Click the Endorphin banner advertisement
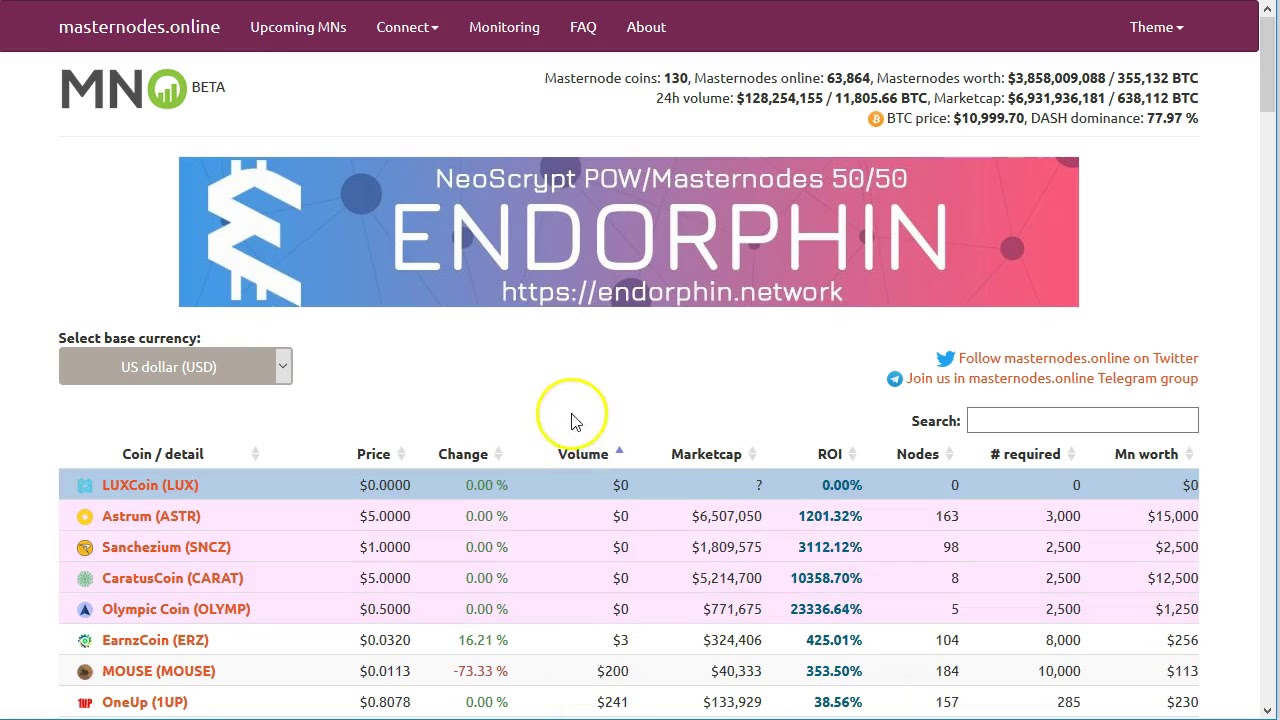 [x=628, y=232]
